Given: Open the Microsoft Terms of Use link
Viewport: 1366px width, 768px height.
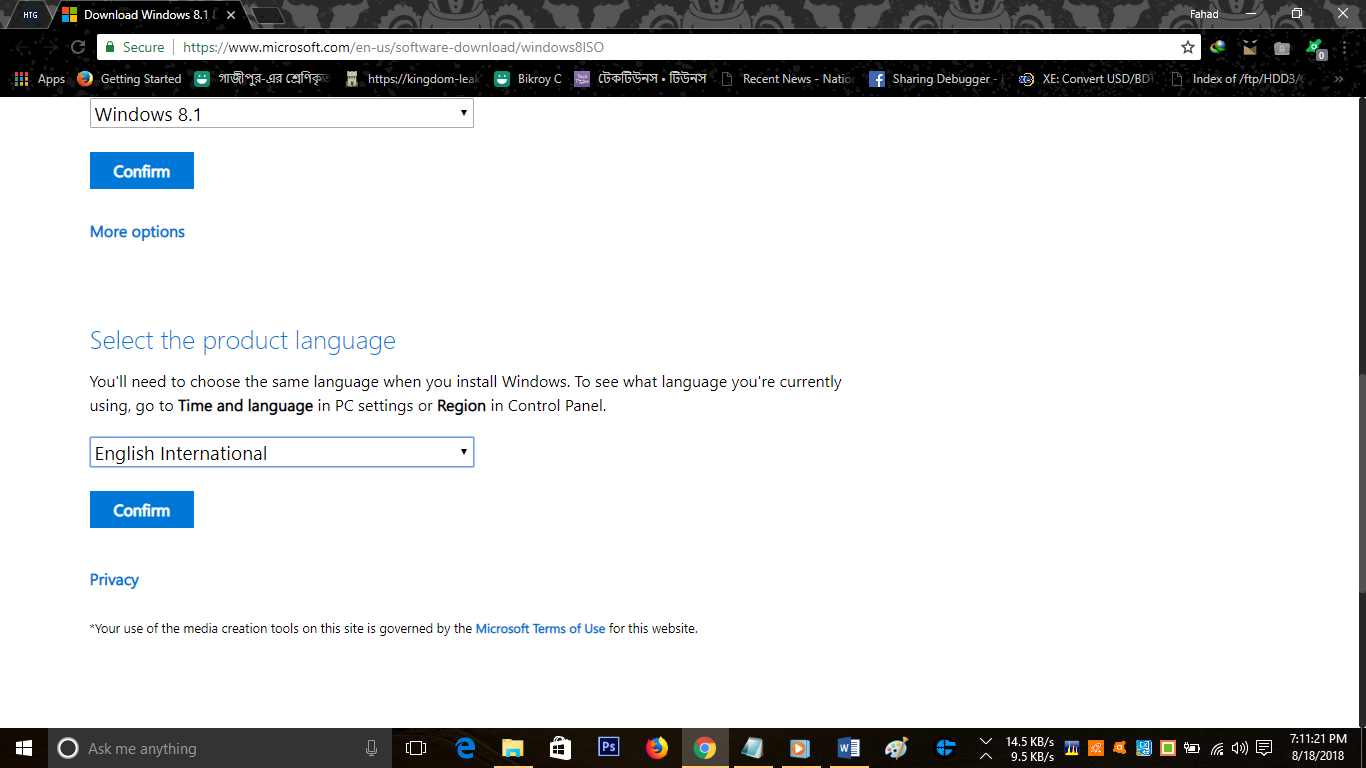Looking at the screenshot, I should 540,629.
